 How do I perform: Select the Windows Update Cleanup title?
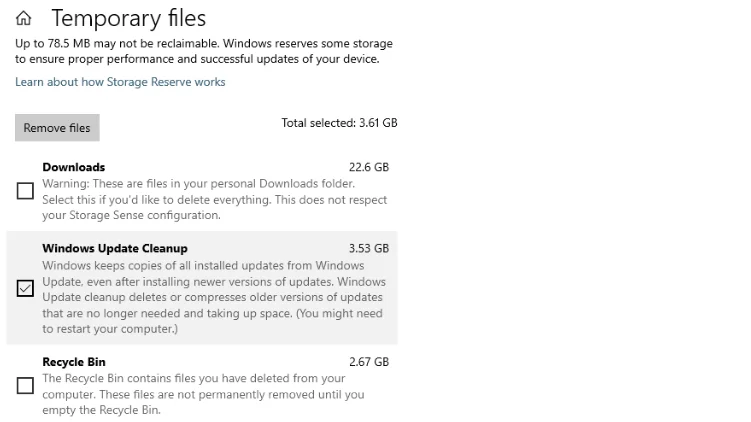pos(115,249)
